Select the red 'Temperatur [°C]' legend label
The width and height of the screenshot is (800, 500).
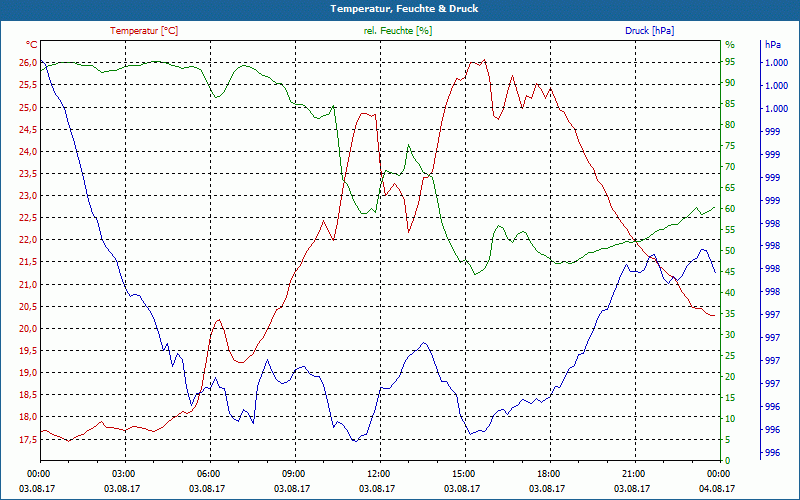click(x=144, y=31)
